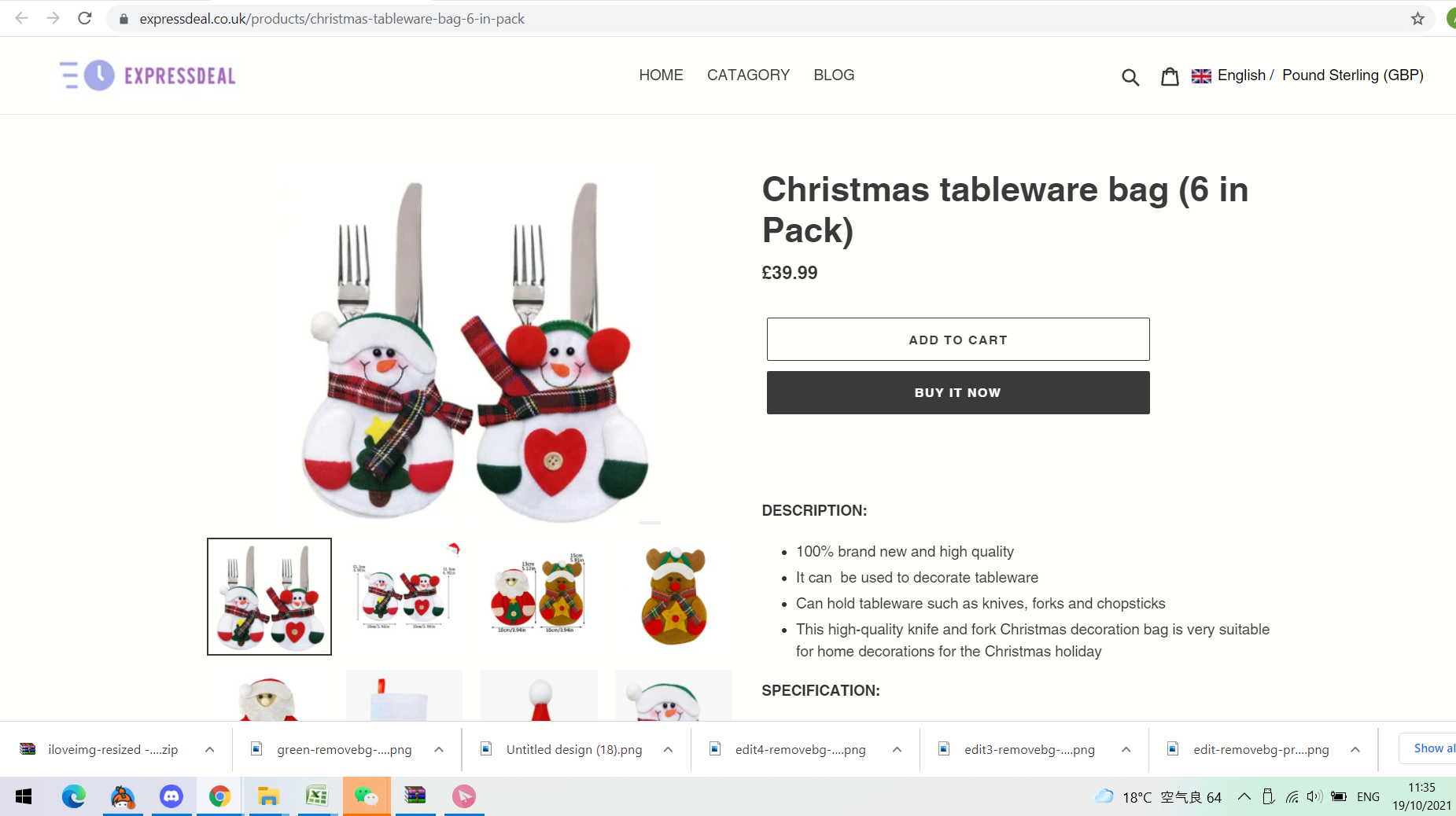Bookmark this page with the star icon
The width and height of the screenshot is (1456, 816).
(1417, 19)
